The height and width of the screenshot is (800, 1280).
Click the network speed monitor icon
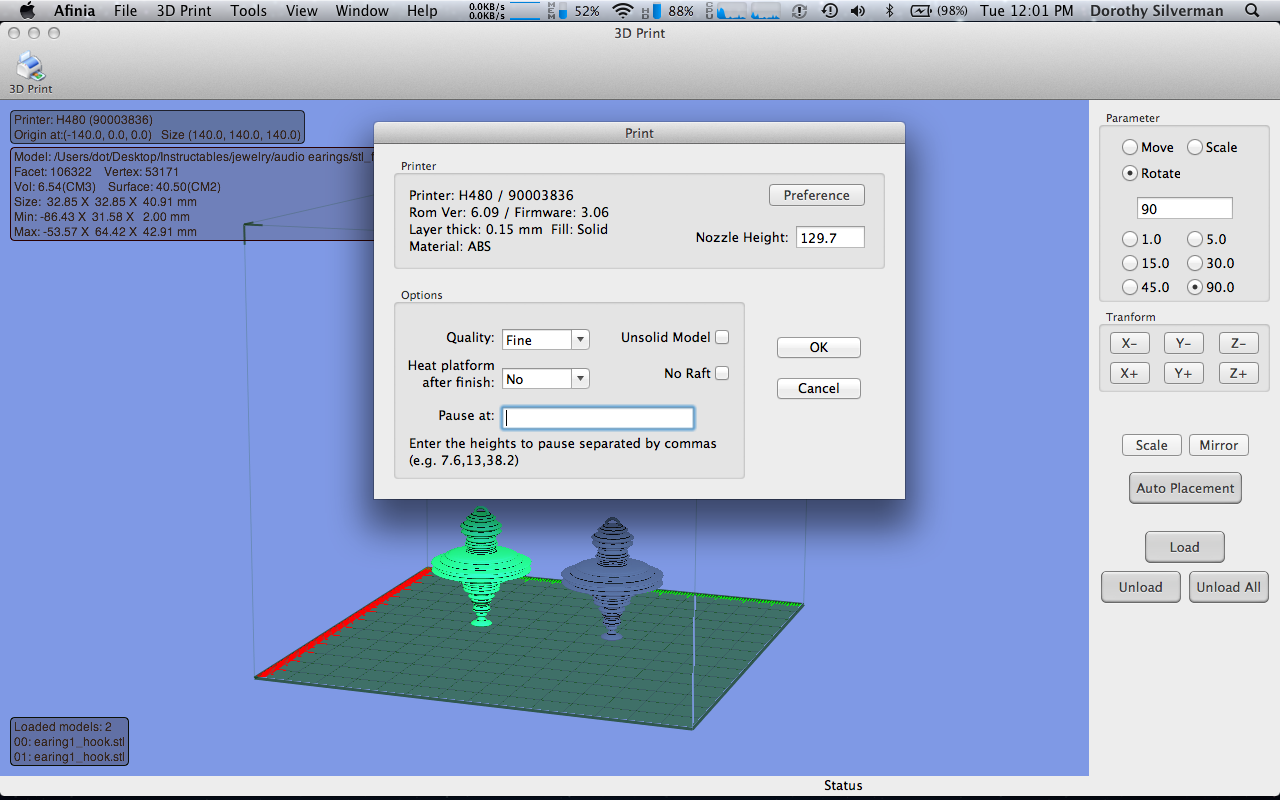503,11
